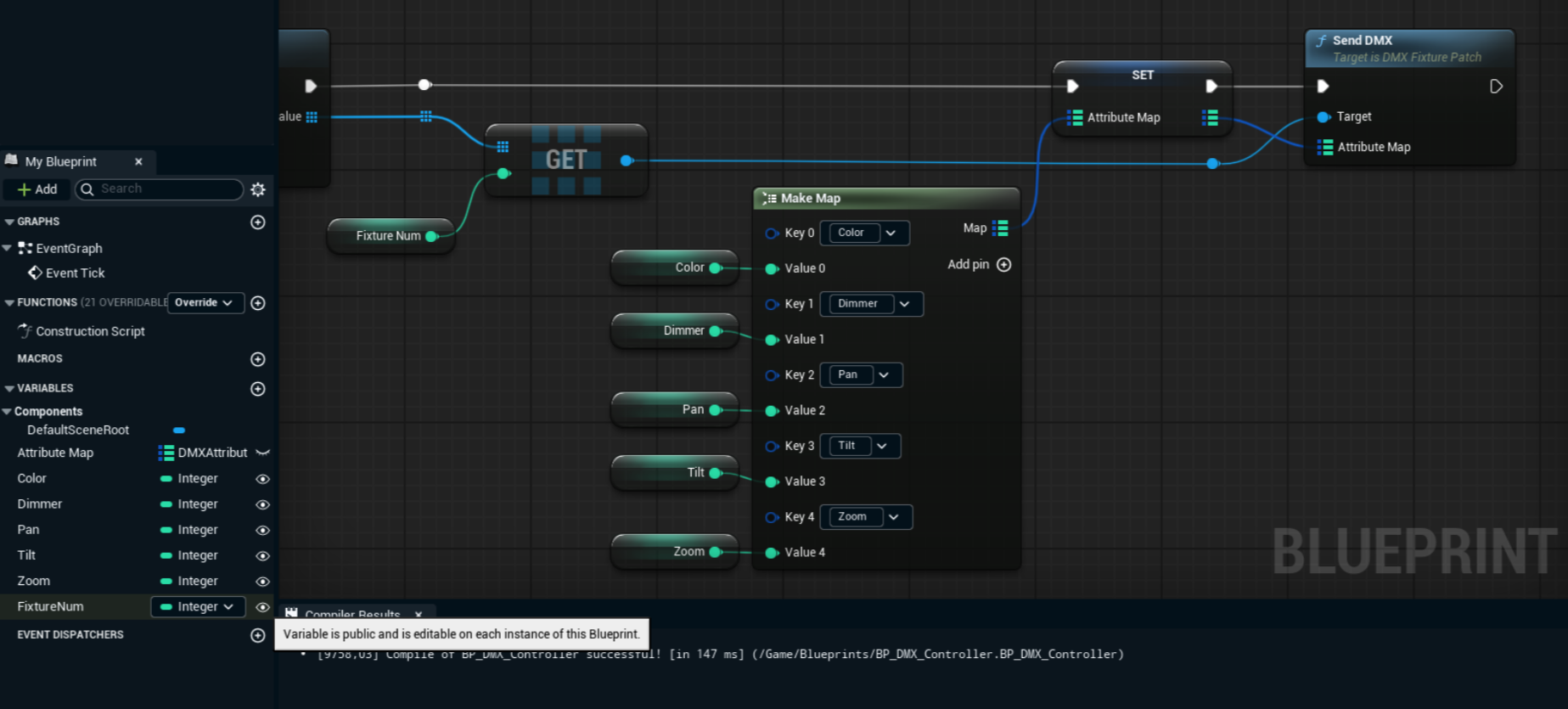Viewport: 1568px width, 709px height.
Task: Toggle public visibility of the Pan variable
Action: (263, 530)
